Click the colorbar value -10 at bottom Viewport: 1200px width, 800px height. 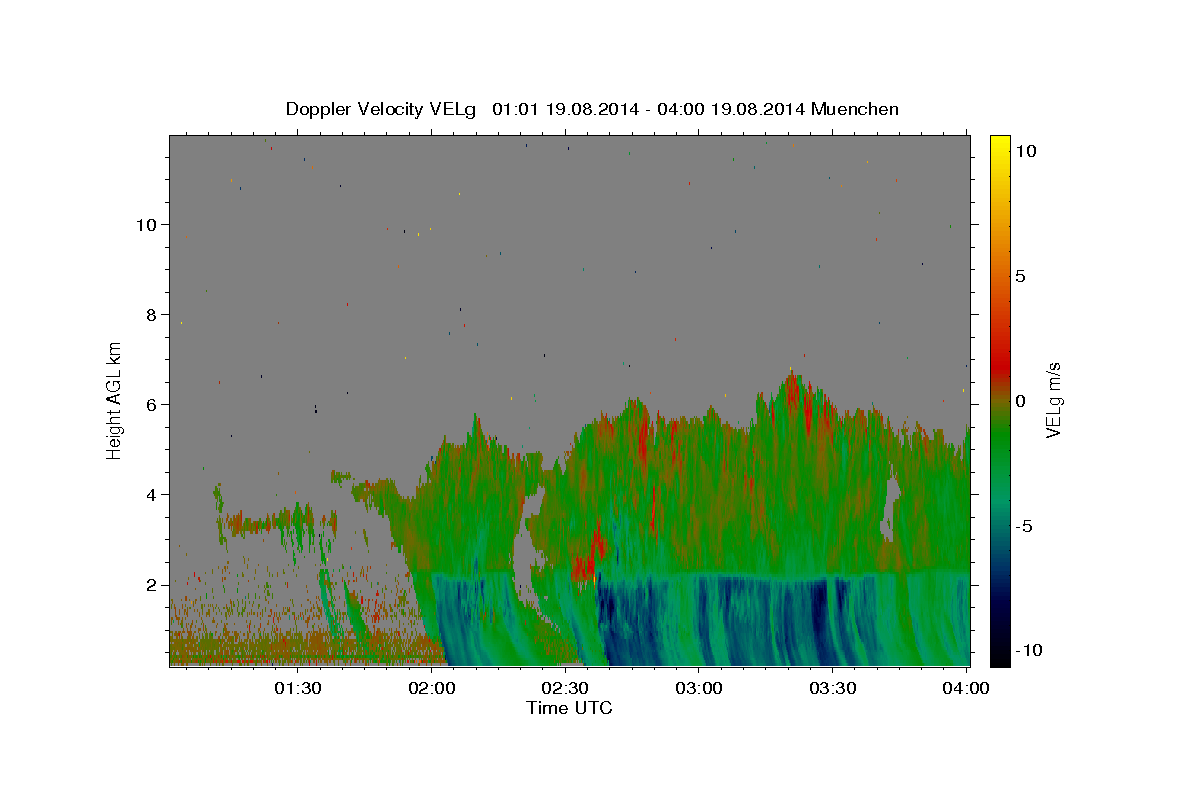[1028, 651]
